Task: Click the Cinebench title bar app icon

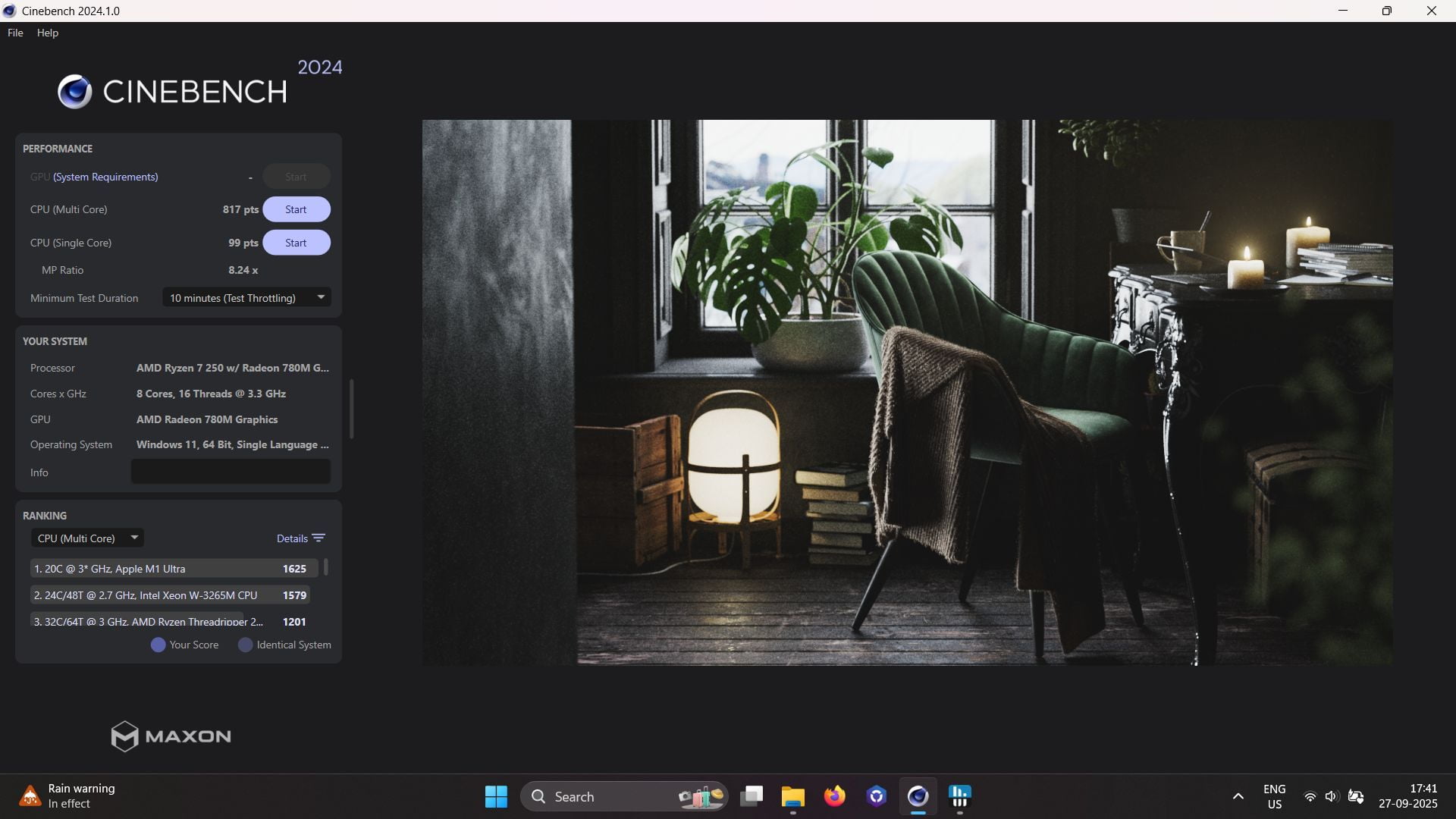Action: pyautogui.click(x=9, y=11)
